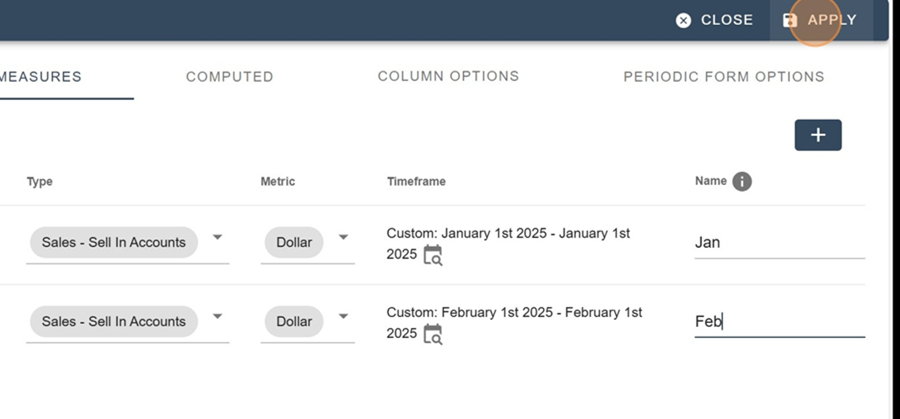Screen dimensions: 900x419
Task: Click the Name column info icon
Action: point(742,182)
